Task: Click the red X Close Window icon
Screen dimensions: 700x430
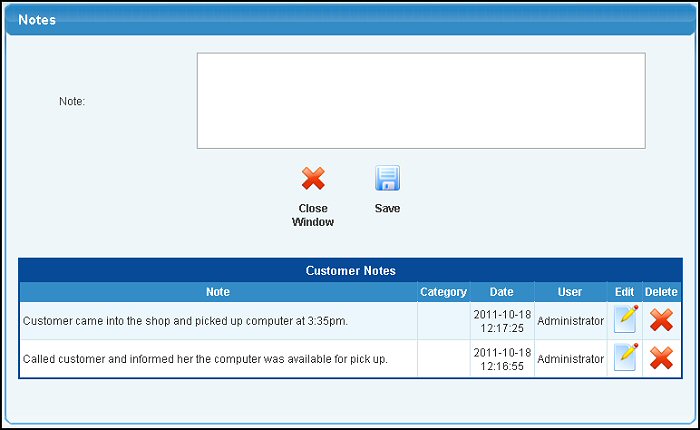Action: (x=313, y=178)
